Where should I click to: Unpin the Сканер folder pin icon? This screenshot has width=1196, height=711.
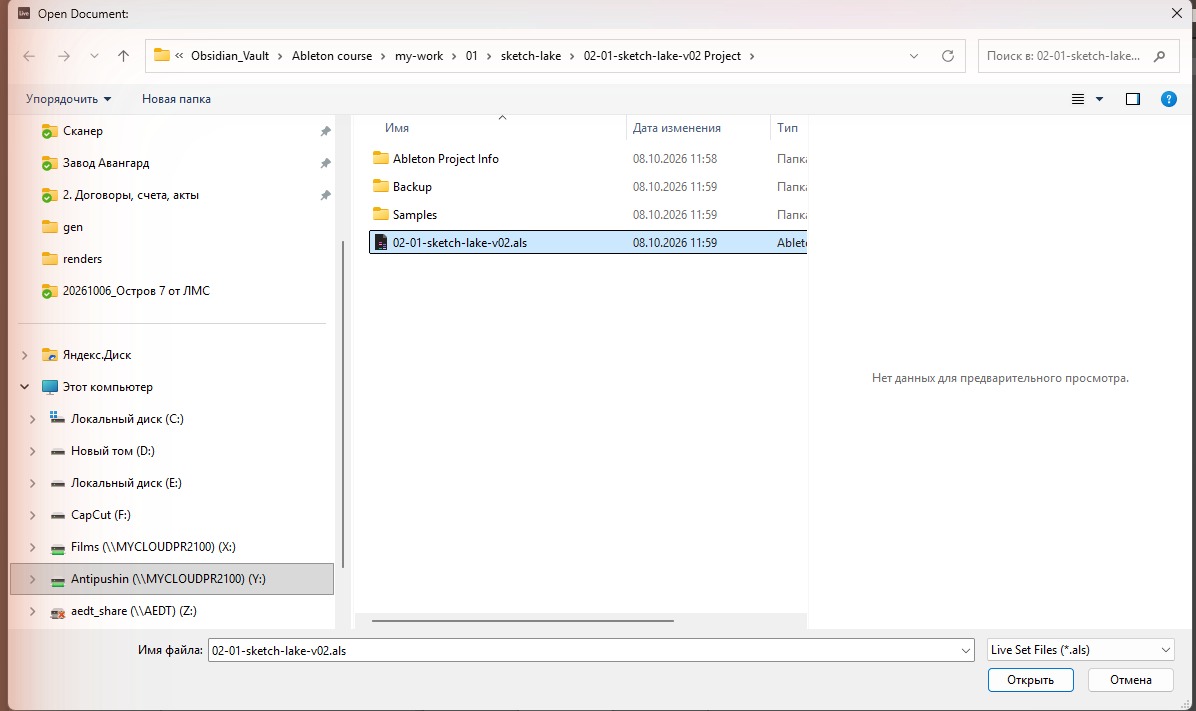(x=326, y=131)
